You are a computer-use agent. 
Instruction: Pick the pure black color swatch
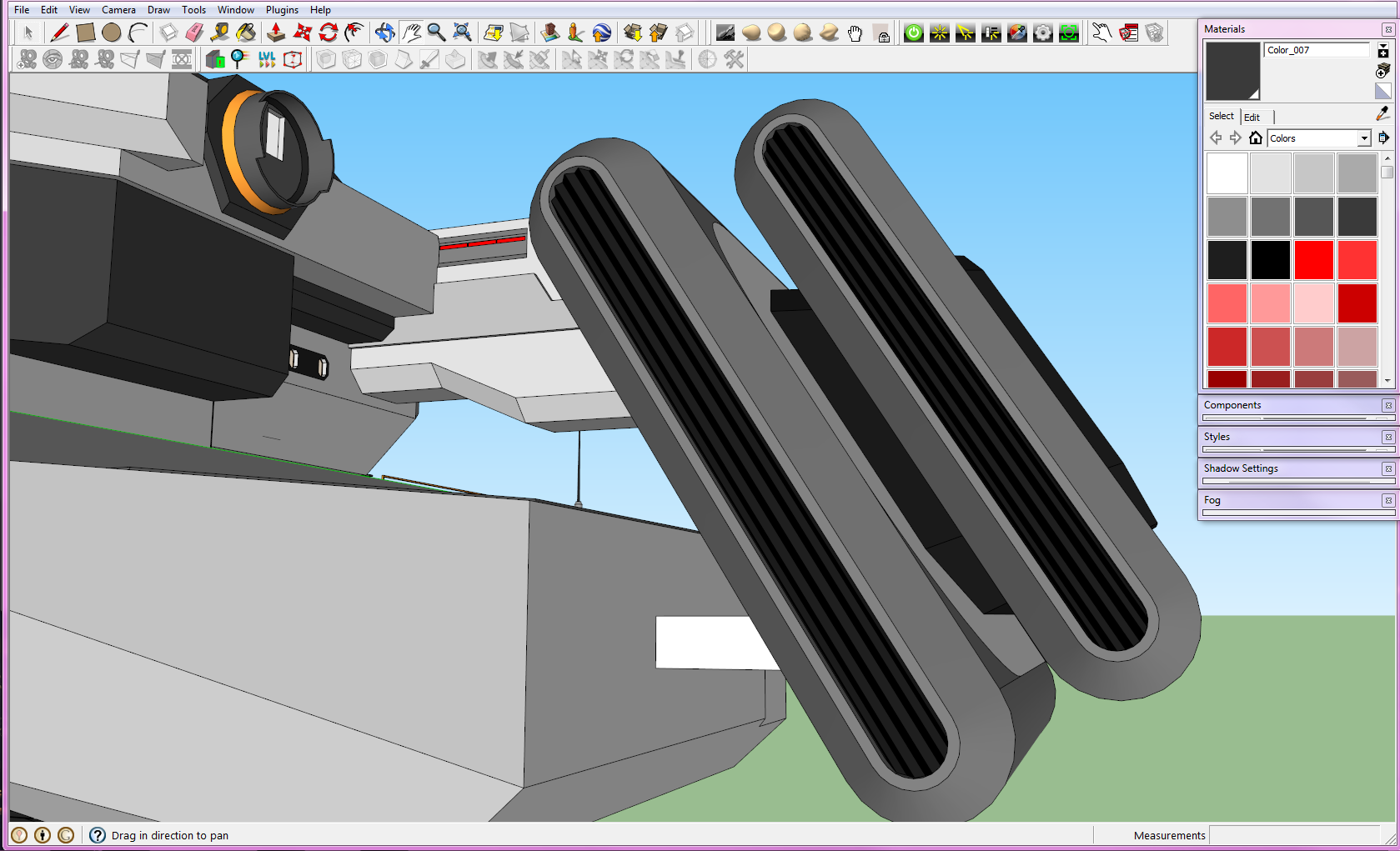1271,260
